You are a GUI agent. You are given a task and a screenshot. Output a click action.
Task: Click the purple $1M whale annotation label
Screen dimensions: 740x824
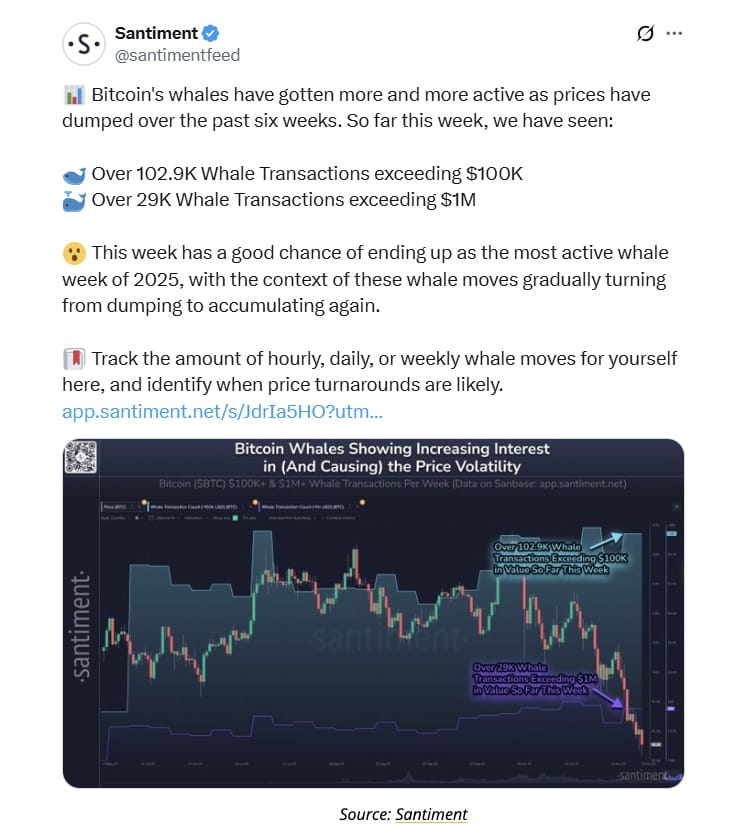535,678
